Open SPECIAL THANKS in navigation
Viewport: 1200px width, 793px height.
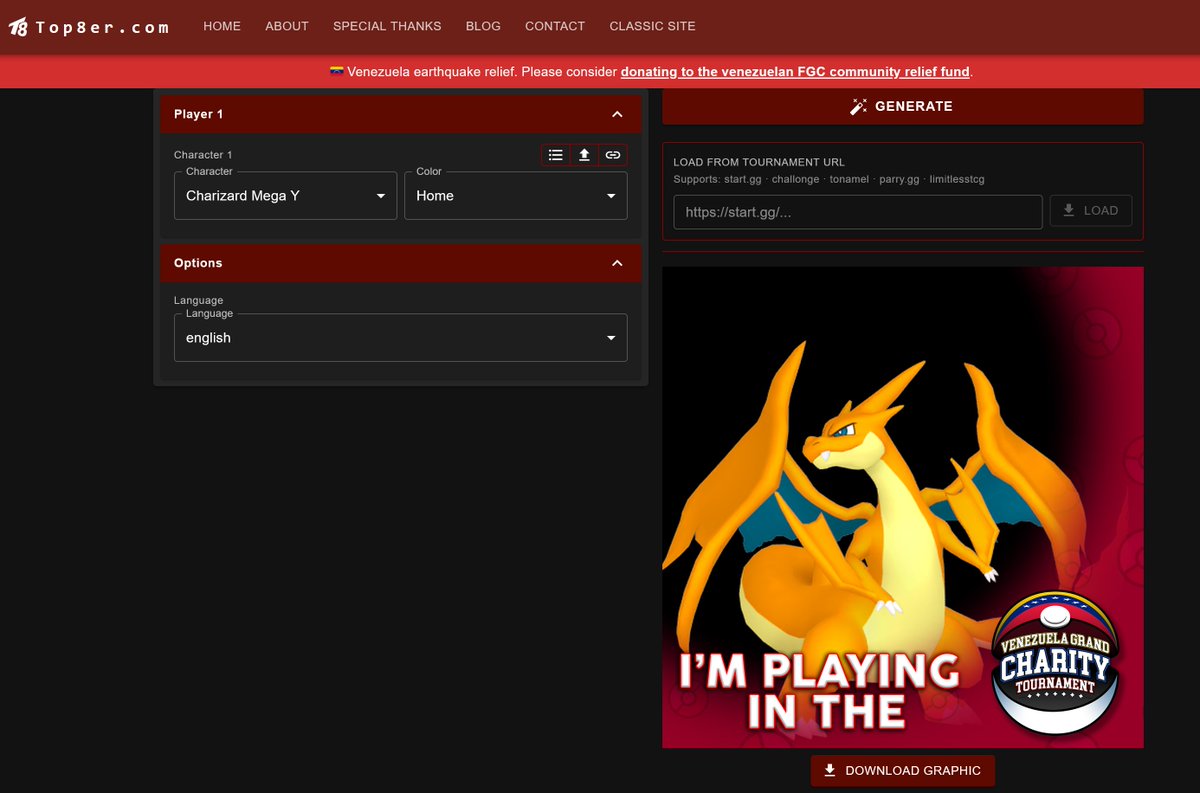point(387,26)
